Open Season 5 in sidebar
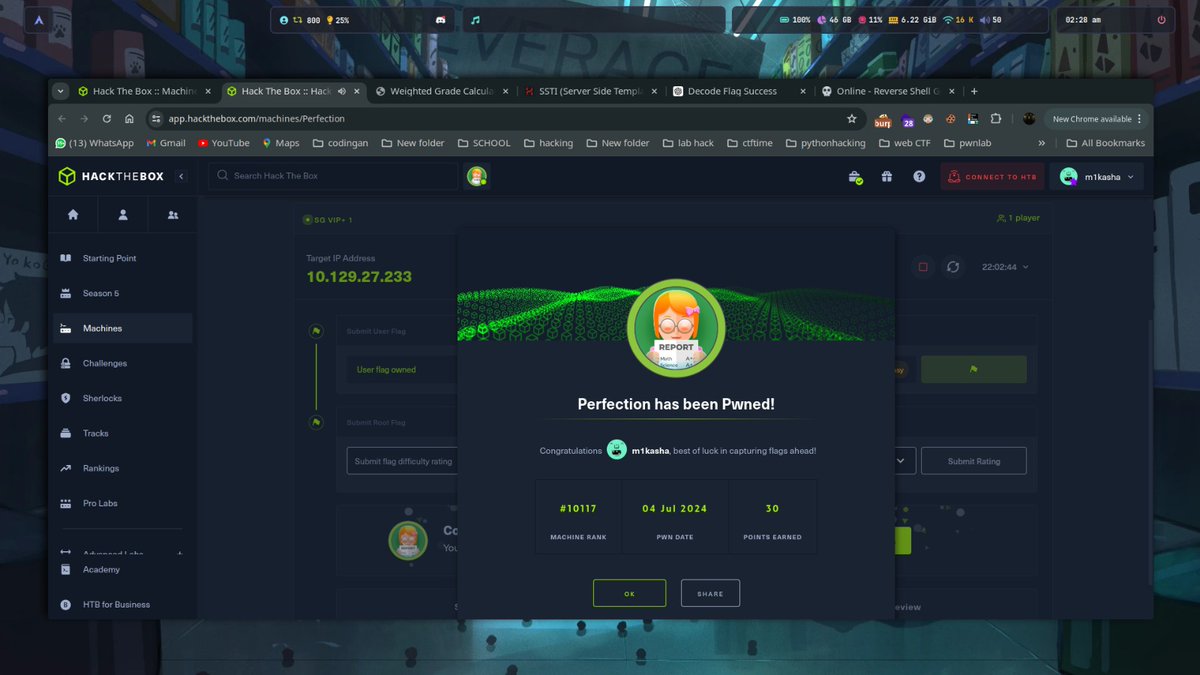This screenshot has width=1200, height=675. click(x=122, y=293)
